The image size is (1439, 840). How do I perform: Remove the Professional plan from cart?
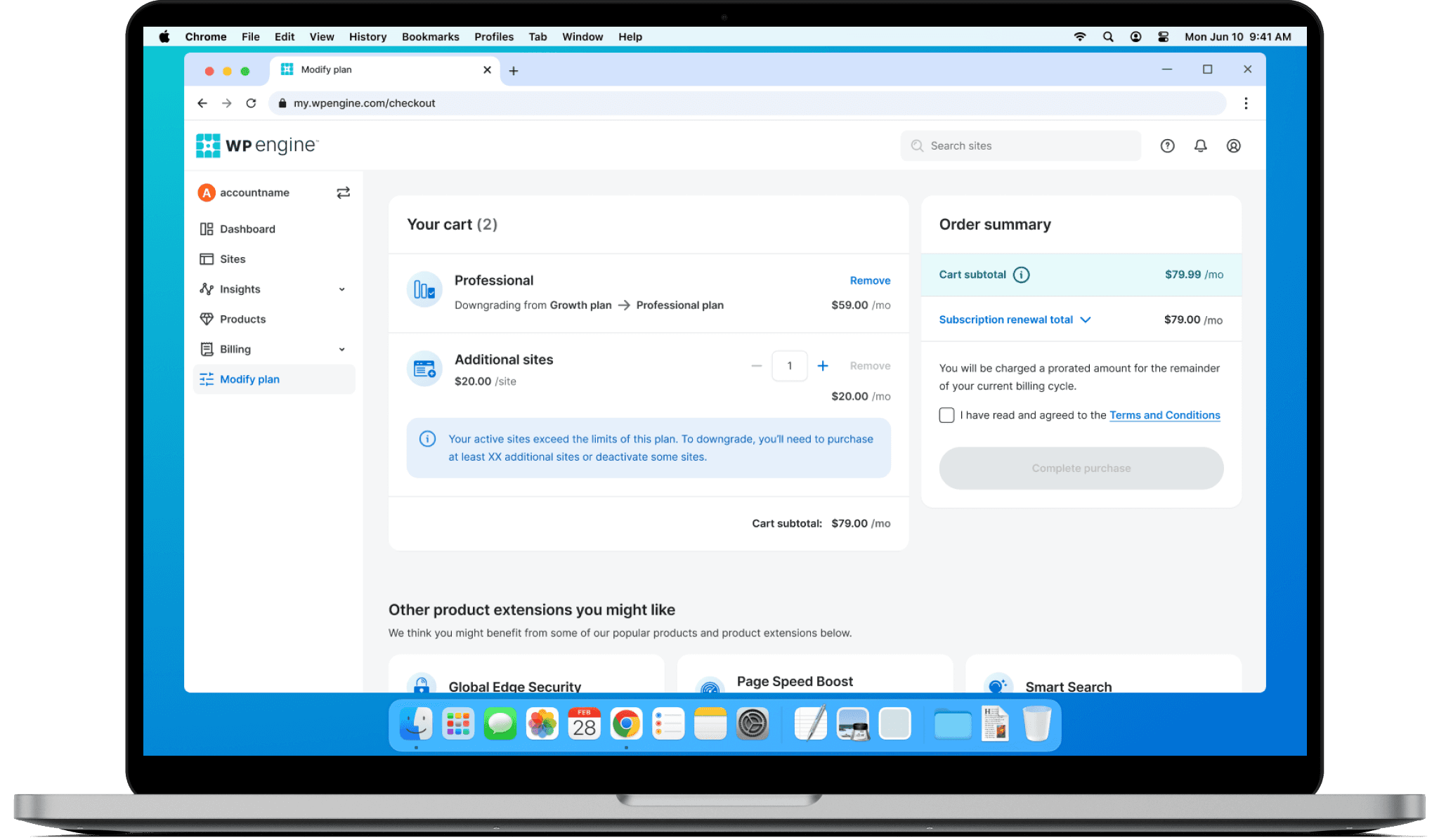(x=870, y=280)
